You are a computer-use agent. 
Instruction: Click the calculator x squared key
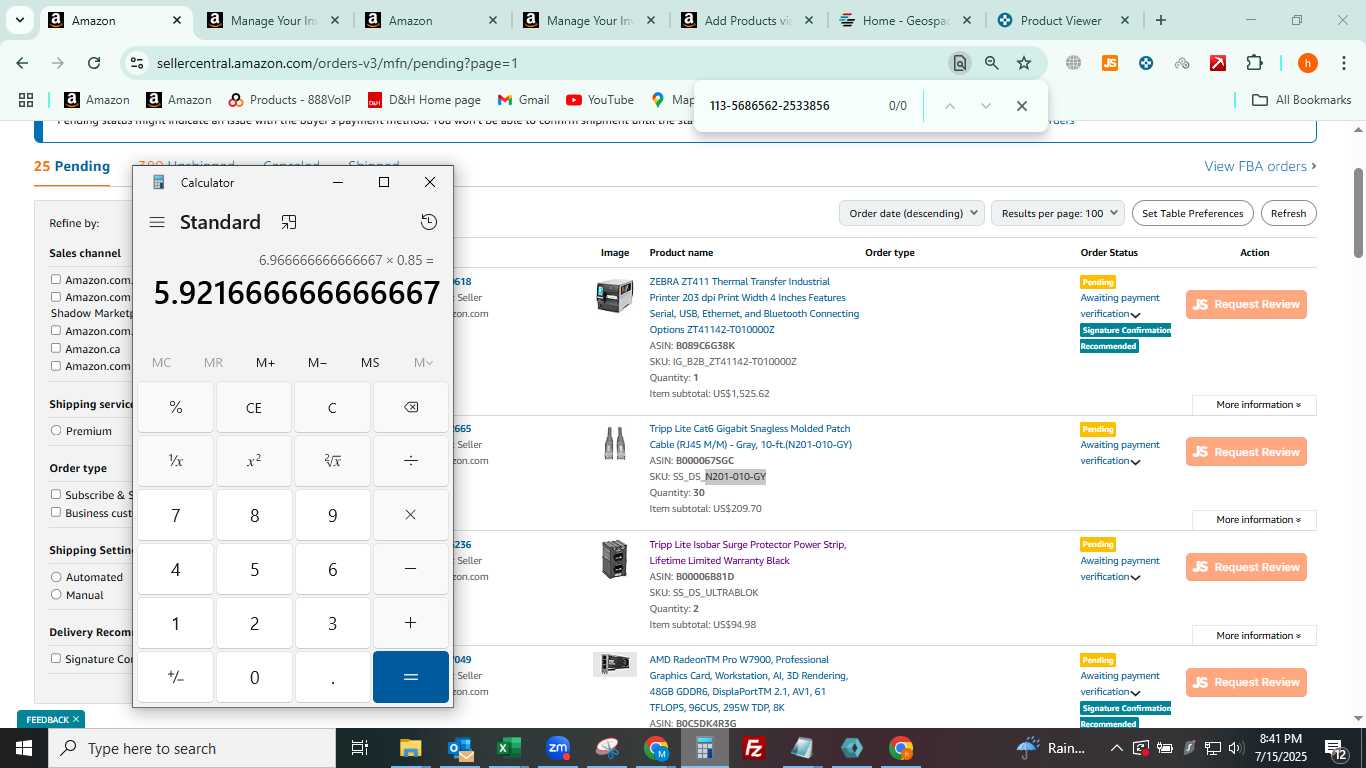[254, 461]
